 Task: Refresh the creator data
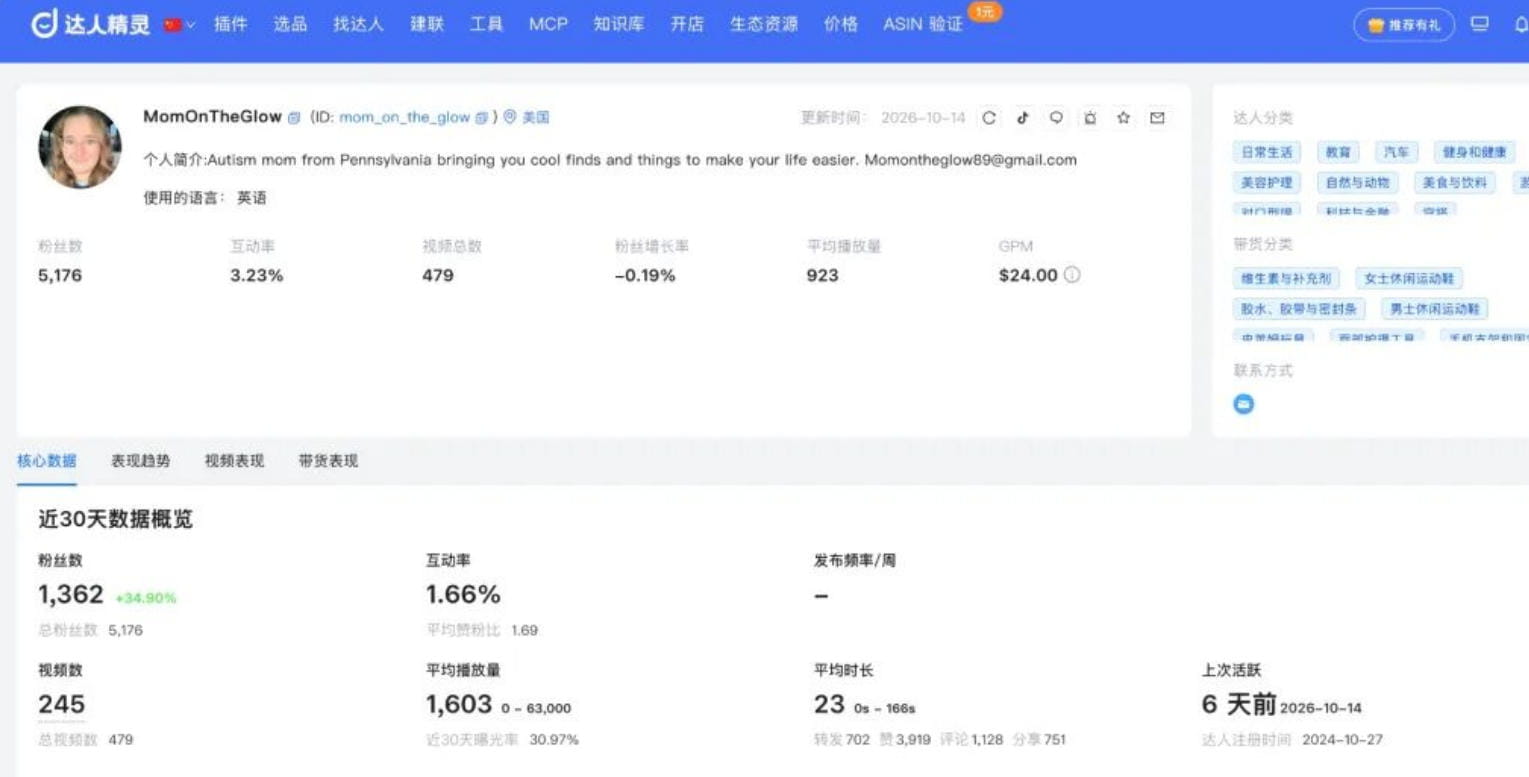(x=989, y=118)
